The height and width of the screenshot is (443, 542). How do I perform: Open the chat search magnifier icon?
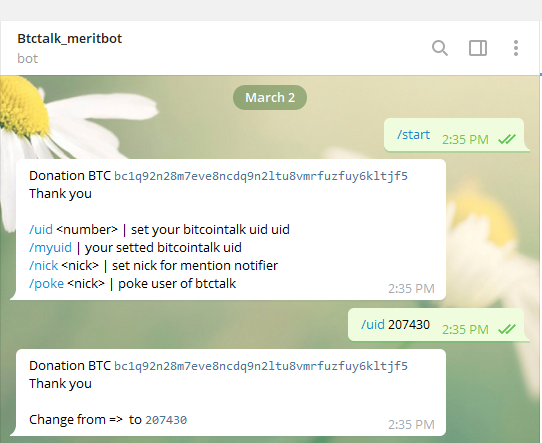click(x=440, y=48)
